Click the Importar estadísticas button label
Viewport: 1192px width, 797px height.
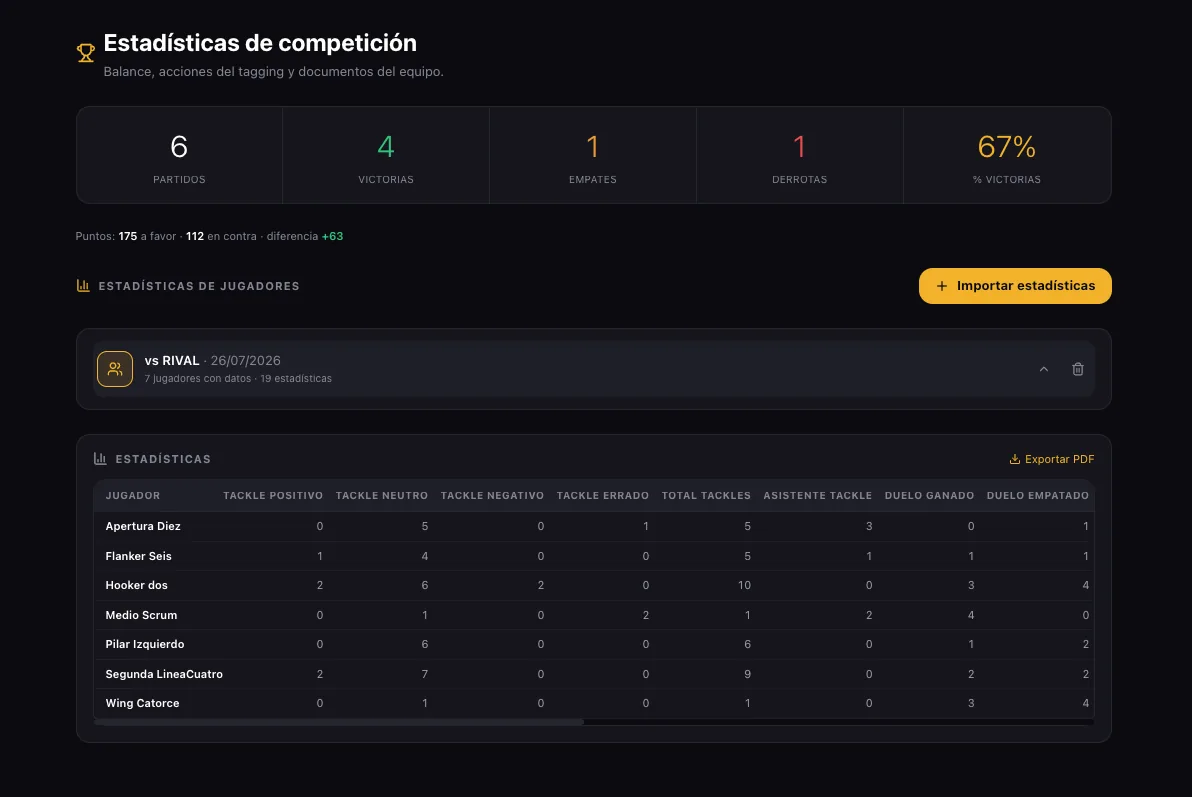[x=1026, y=286]
